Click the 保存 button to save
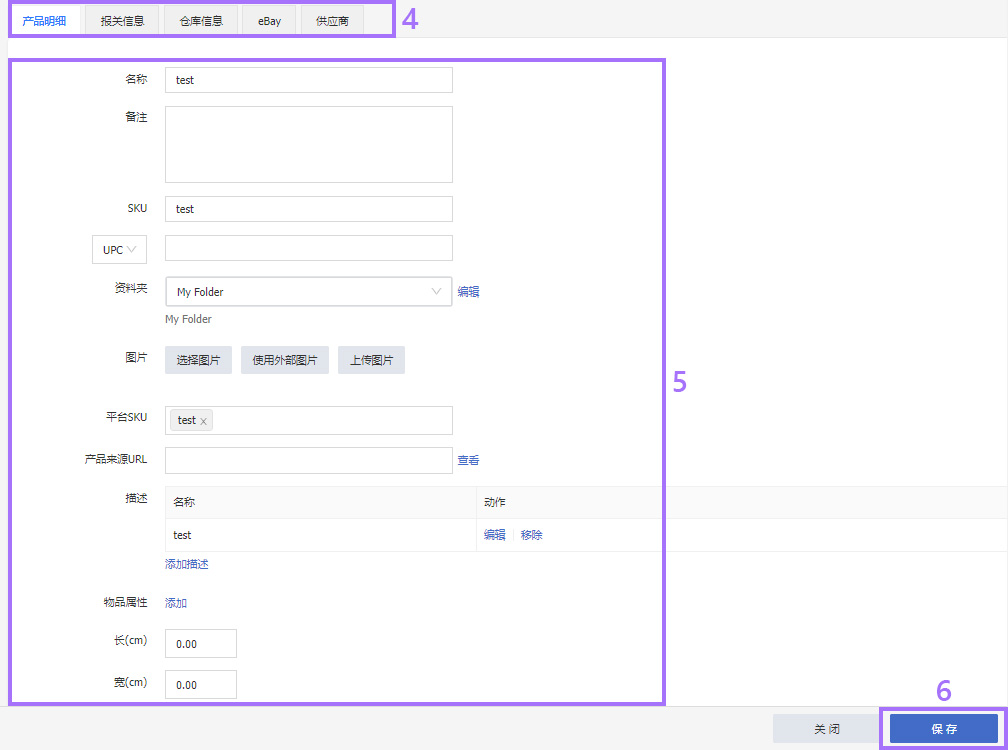 941,728
